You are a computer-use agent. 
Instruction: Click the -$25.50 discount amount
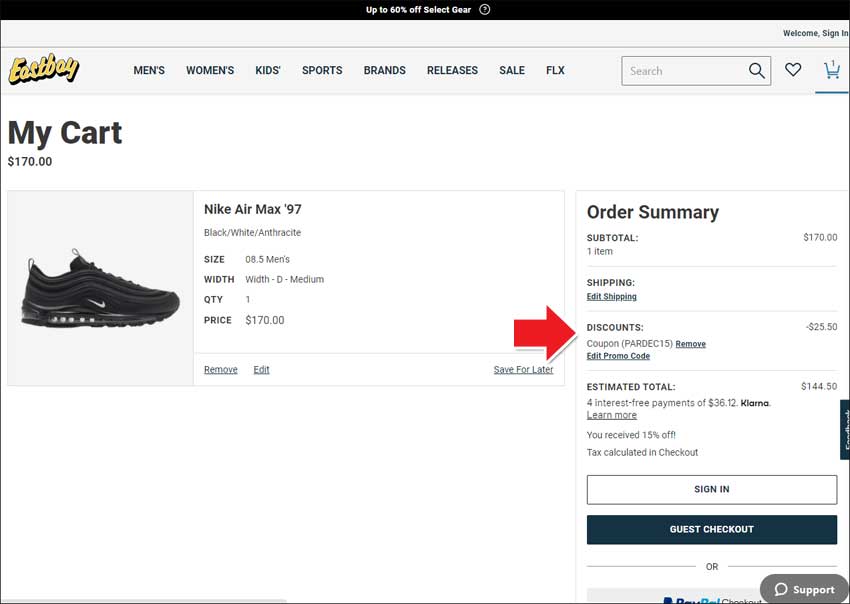pos(821,327)
